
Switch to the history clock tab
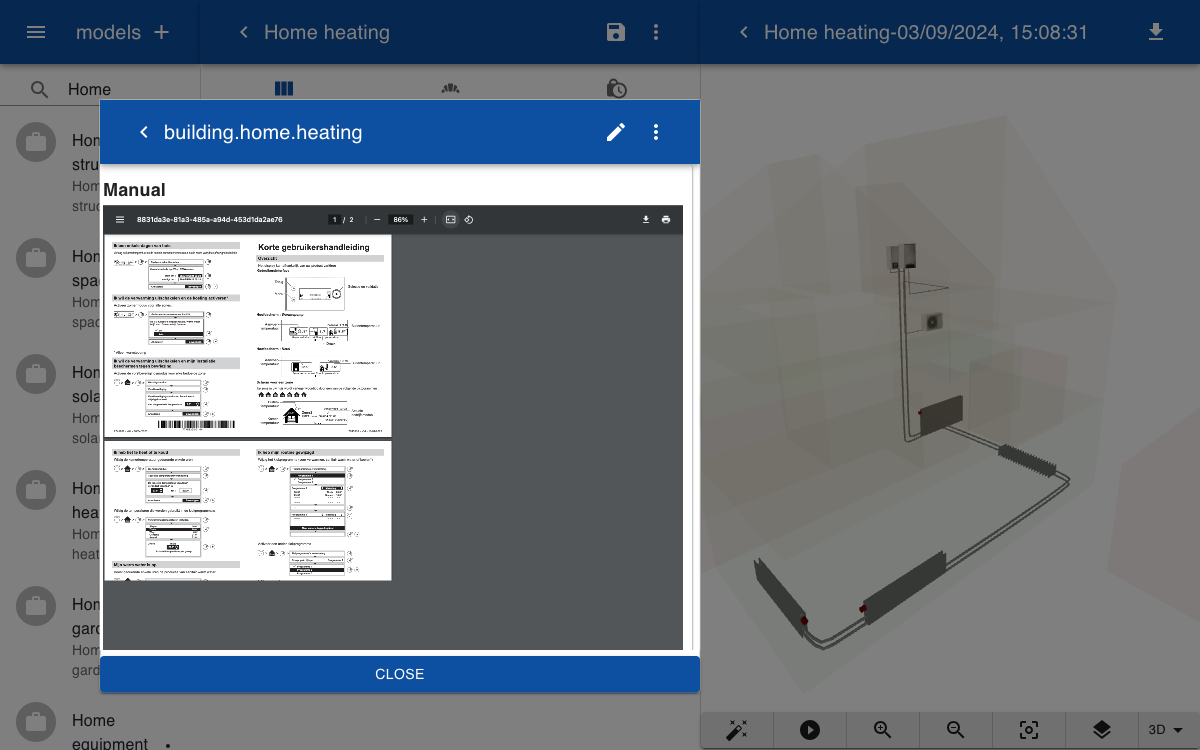point(617,89)
